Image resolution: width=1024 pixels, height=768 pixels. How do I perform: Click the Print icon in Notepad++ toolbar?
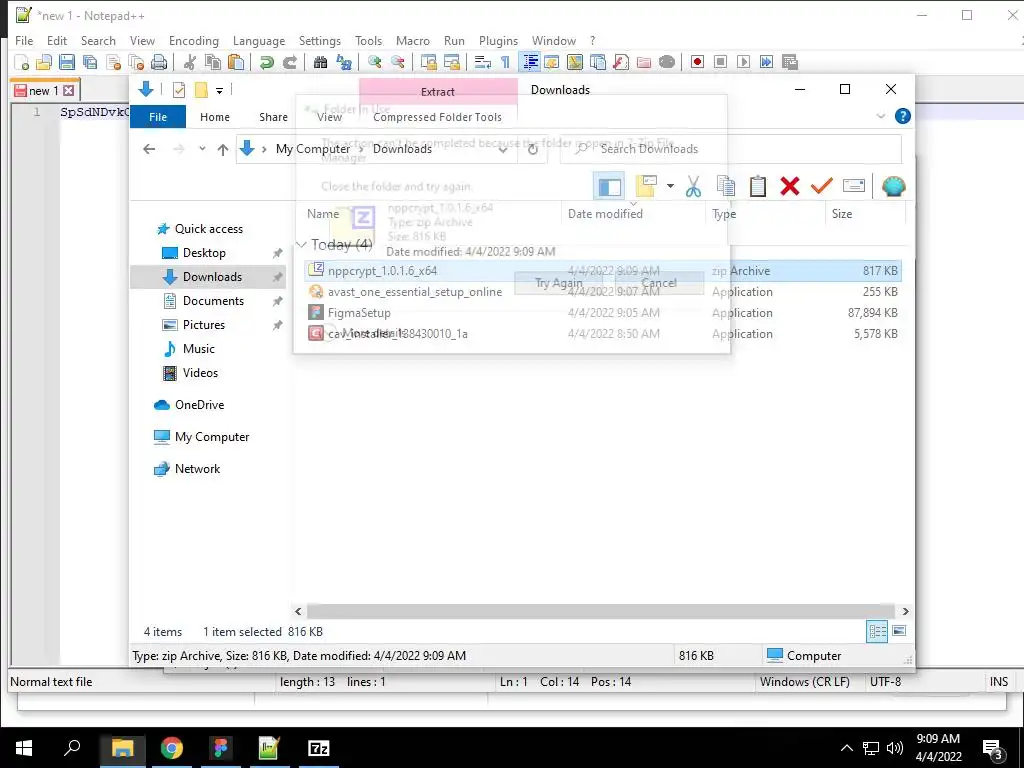pyautogui.click(x=159, y=62)
